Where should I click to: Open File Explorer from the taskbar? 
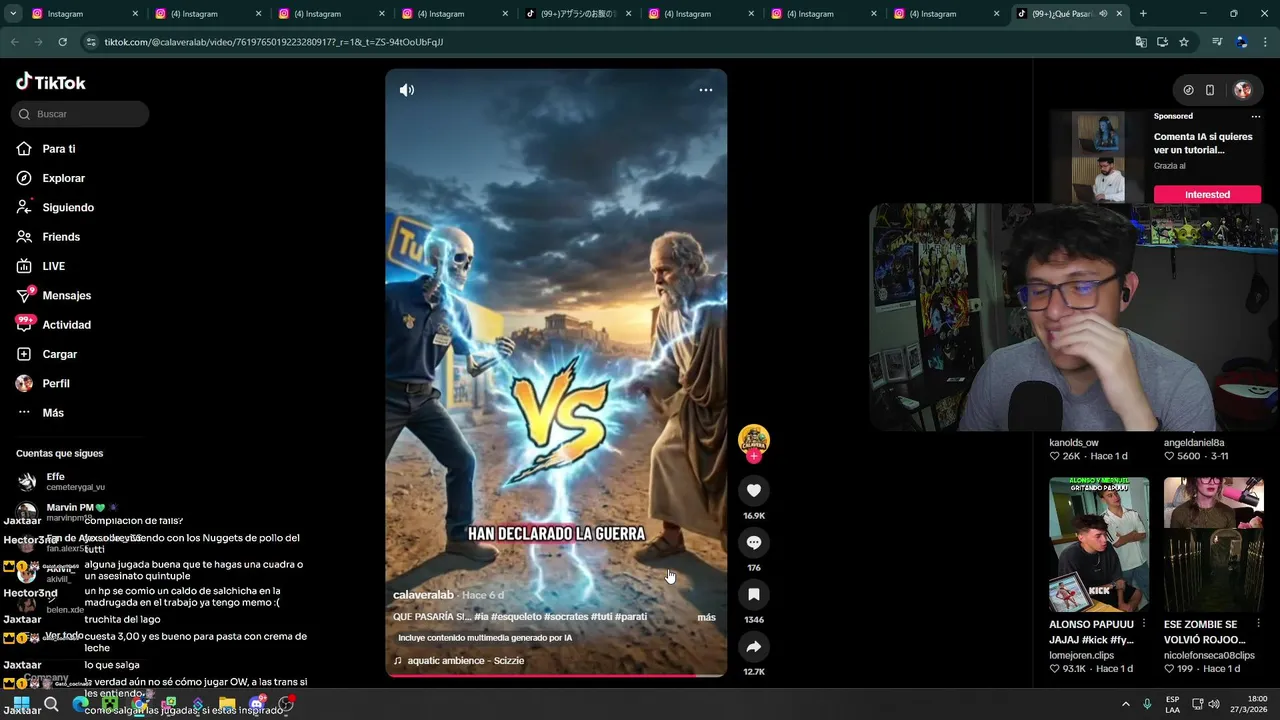click(x=227, y=704)
